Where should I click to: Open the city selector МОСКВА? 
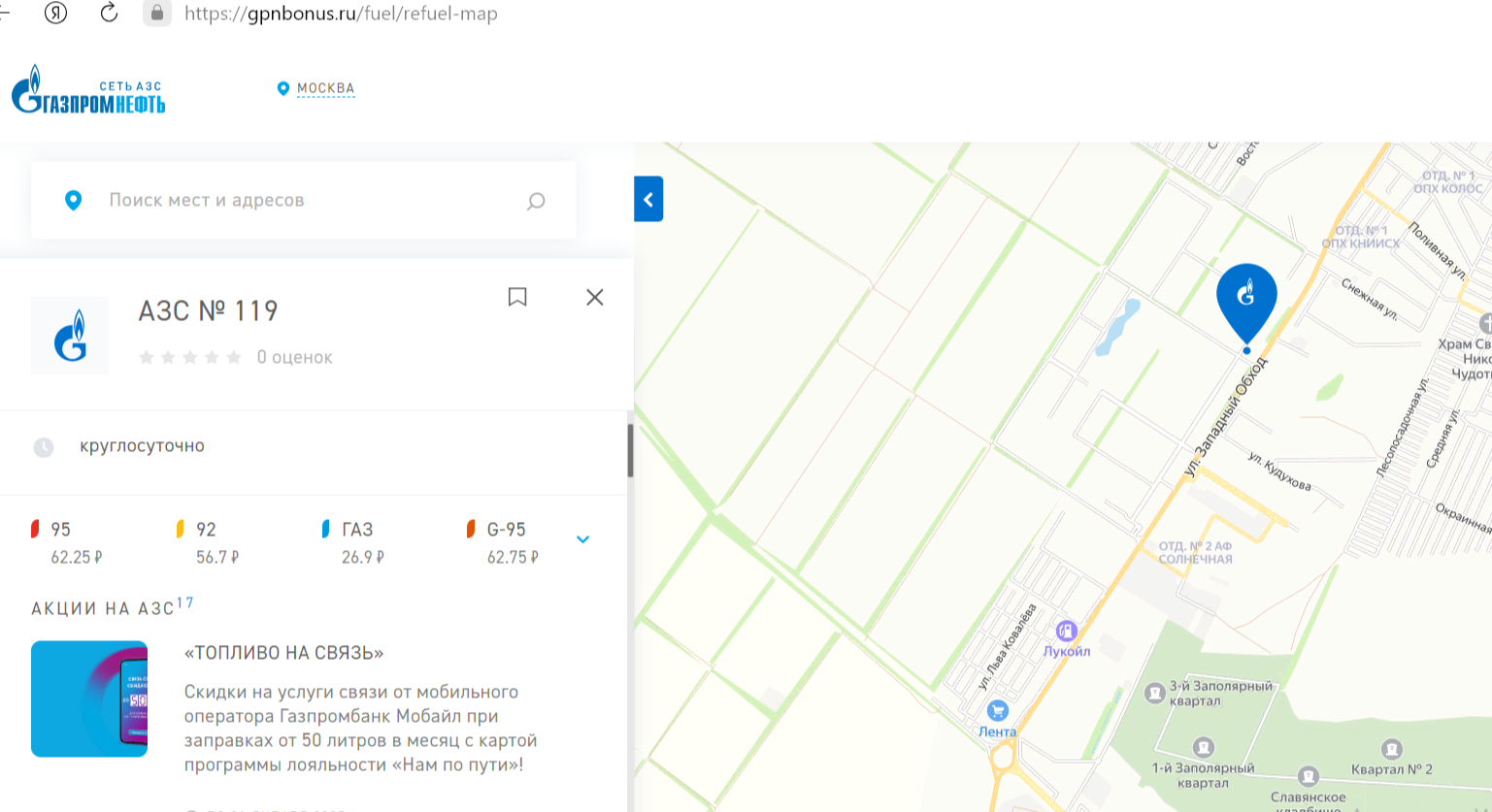pos(326,88)
